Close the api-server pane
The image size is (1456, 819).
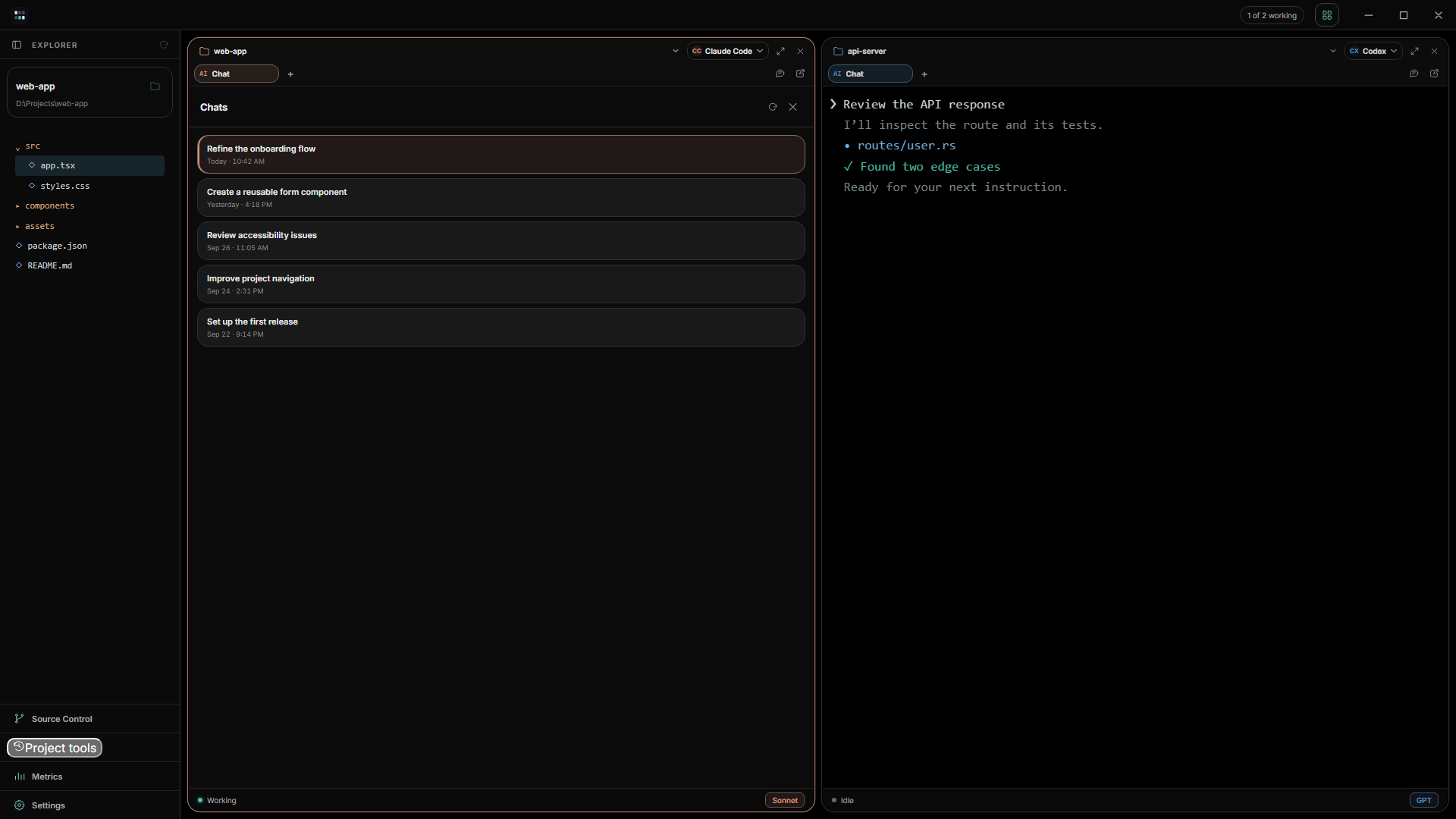[x=1434, y=51]
